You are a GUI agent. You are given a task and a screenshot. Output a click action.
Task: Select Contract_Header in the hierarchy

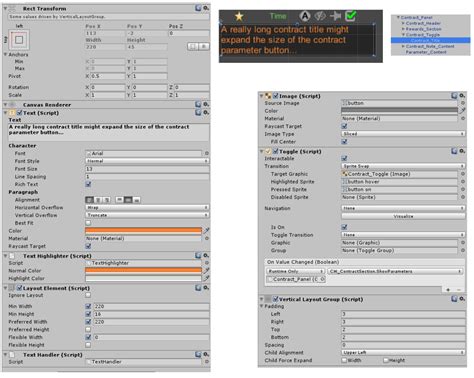(x=423, y=23)
